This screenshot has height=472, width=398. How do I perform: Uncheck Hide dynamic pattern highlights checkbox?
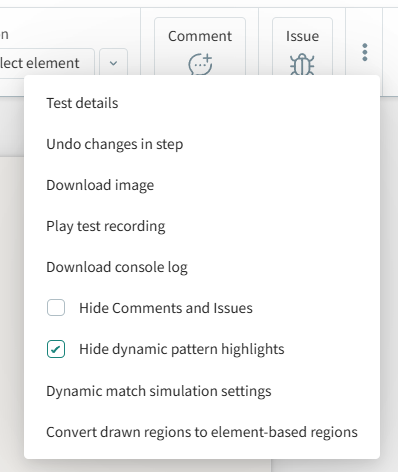click(x=56, y=349)
